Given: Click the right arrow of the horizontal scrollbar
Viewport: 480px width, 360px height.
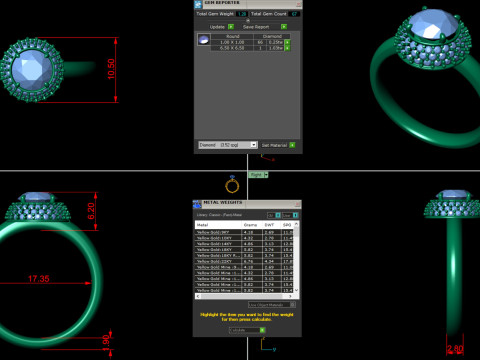Looking at the screenshot, I should [x=290, y=296].
